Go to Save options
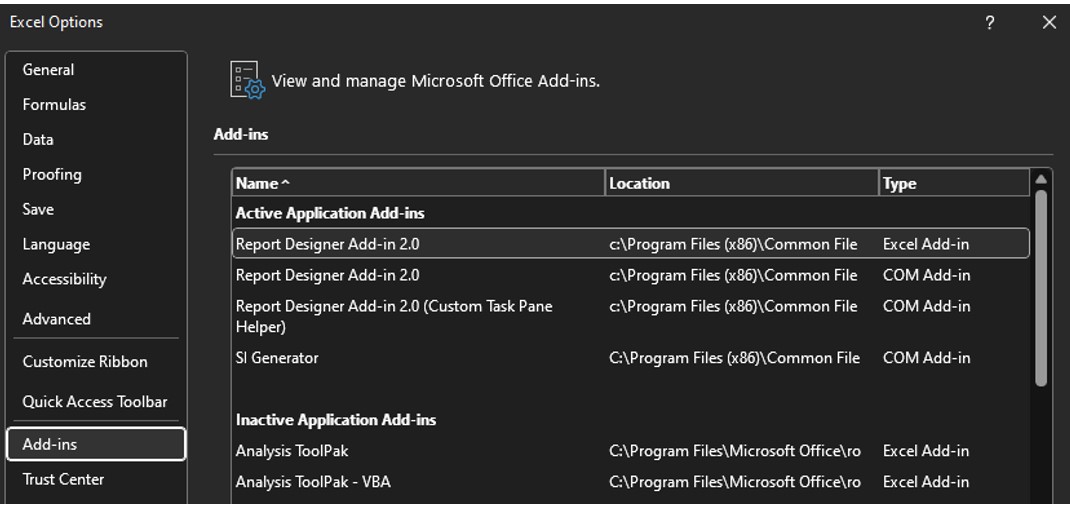 [x=96, y=209]
